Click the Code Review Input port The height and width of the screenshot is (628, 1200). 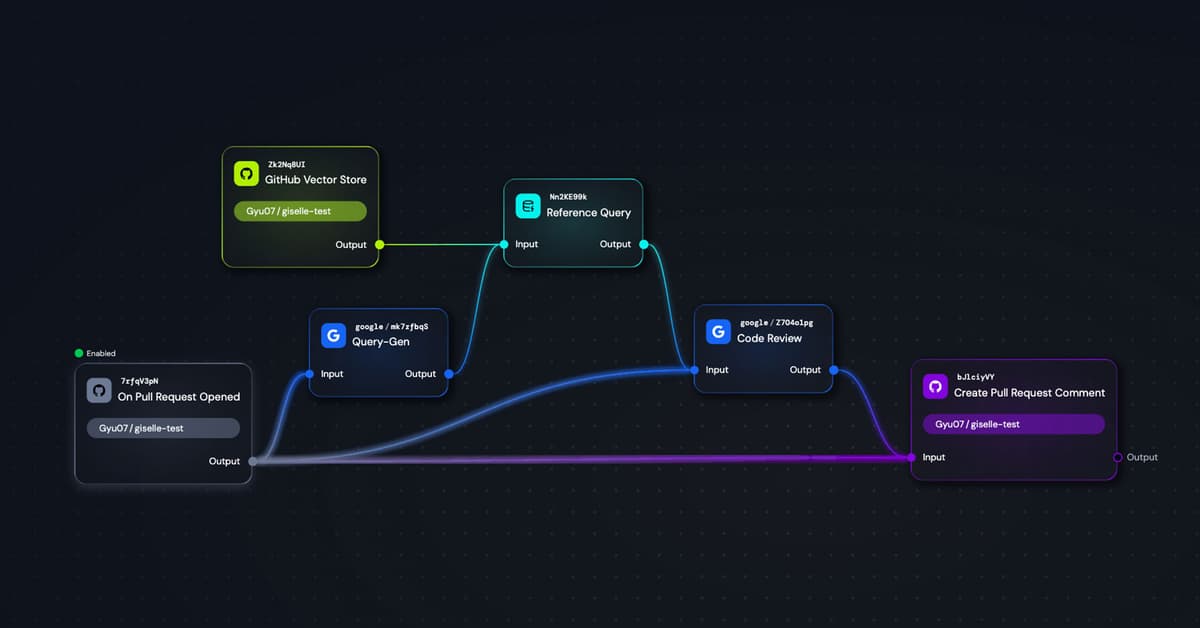[x=695, y=370]
